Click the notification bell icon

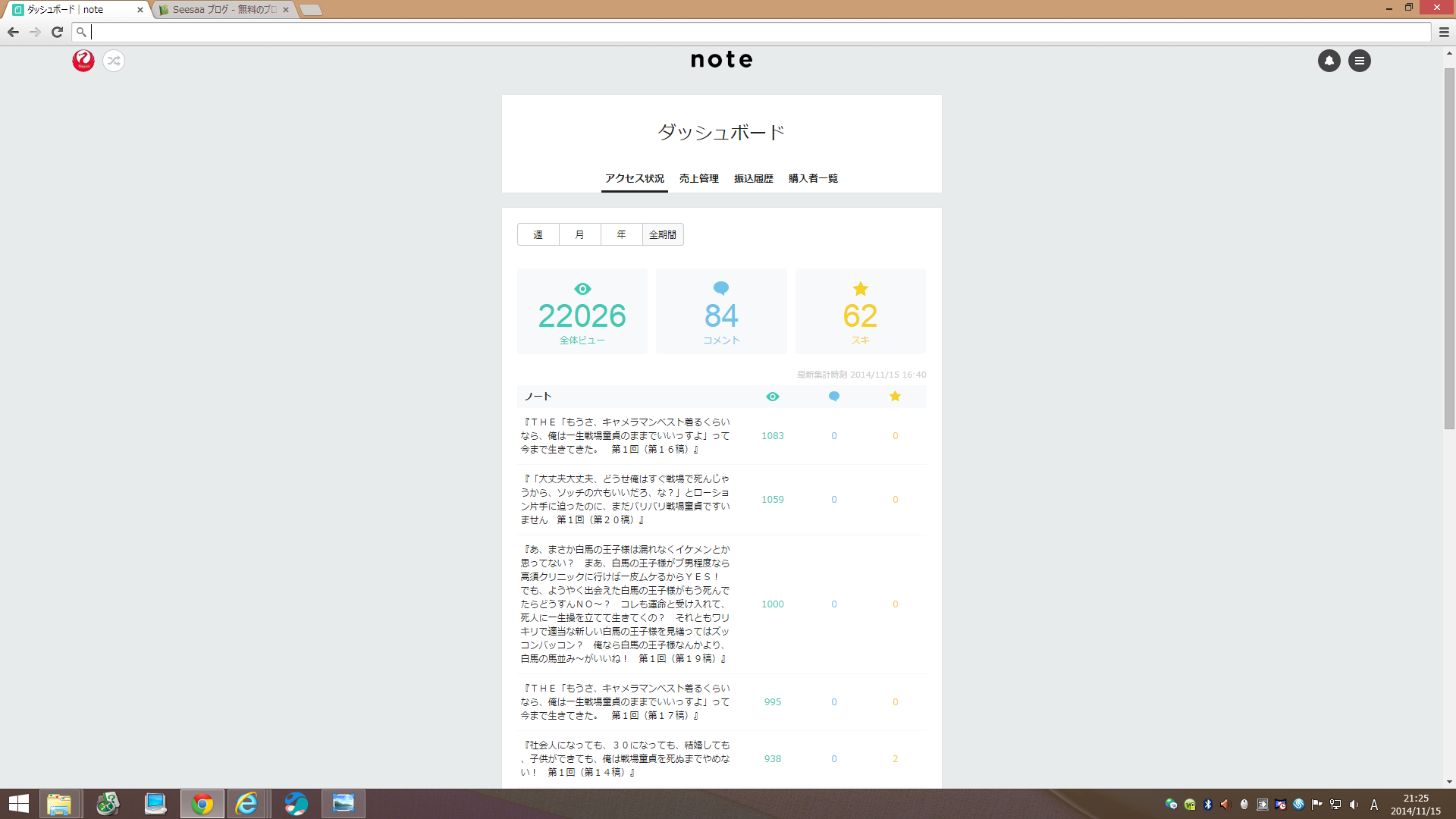1329,60
